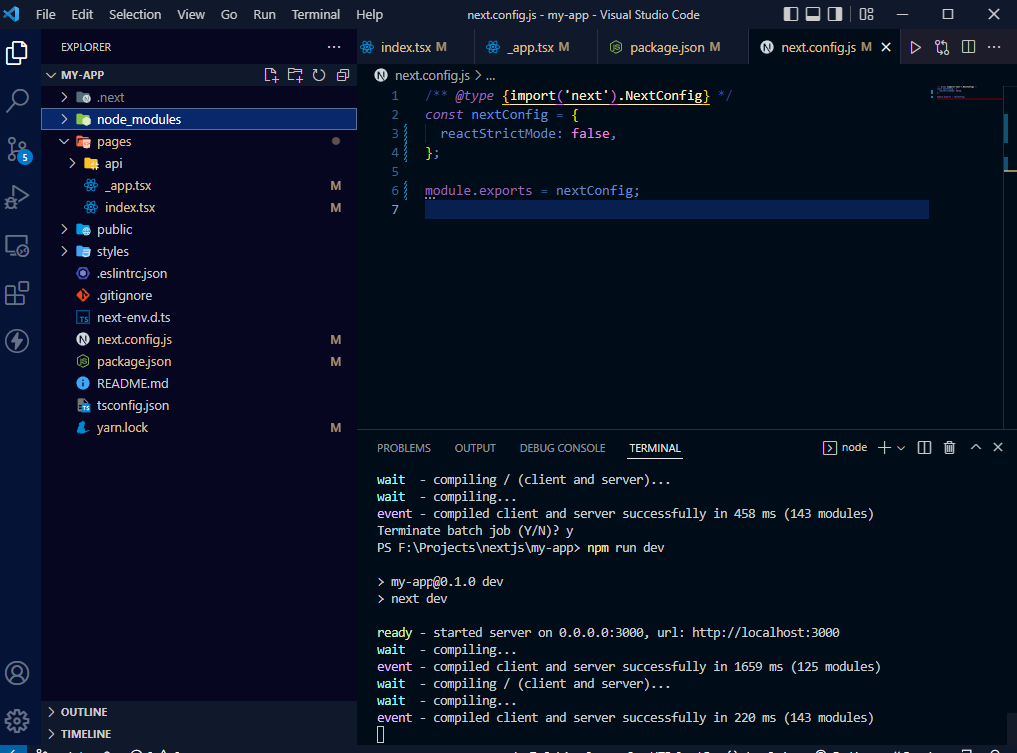Customize layout icon in title bar

point(867,14)
